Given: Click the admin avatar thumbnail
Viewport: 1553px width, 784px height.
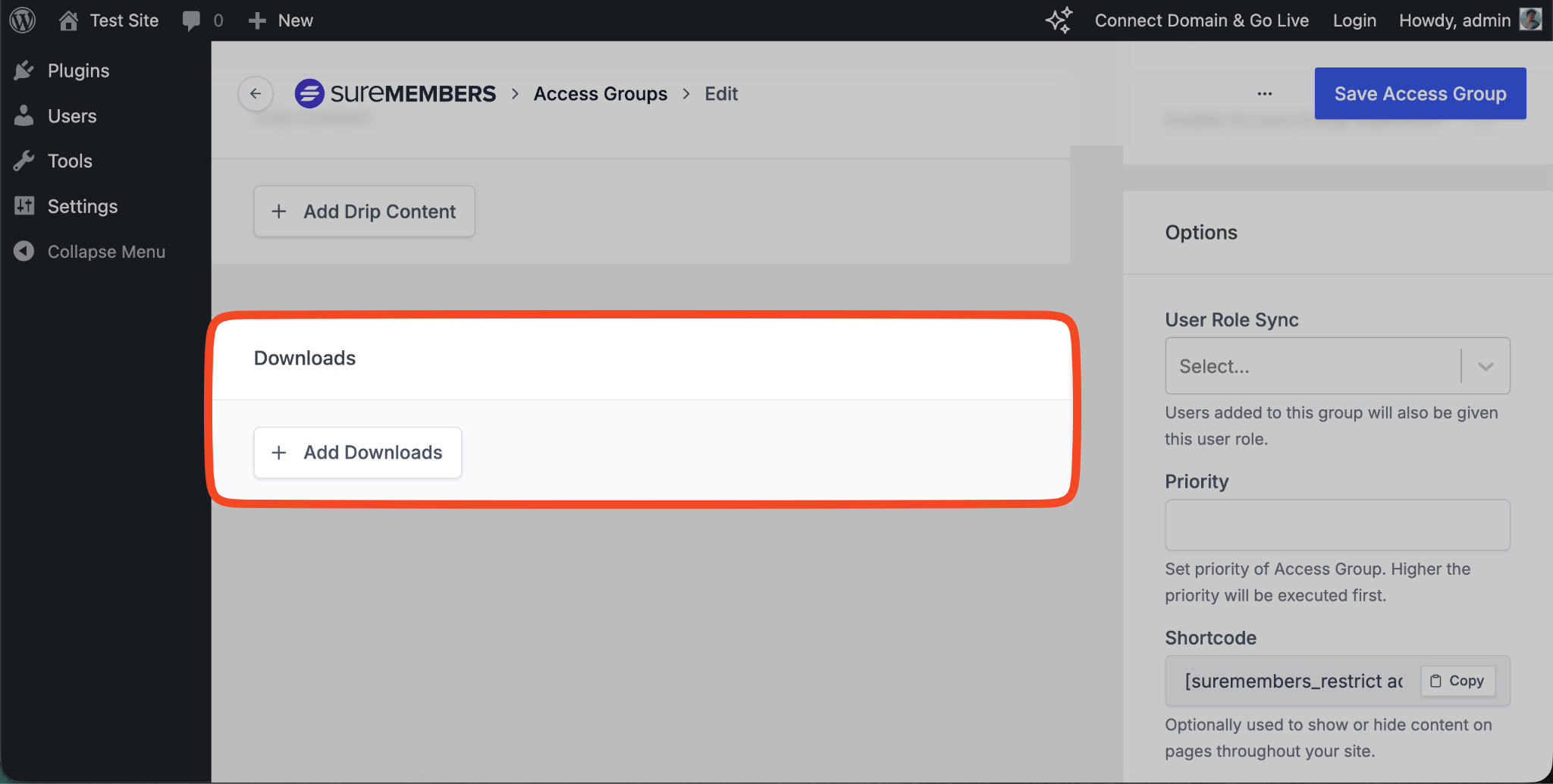Looking at the screenshot, I should point(1530,20).
